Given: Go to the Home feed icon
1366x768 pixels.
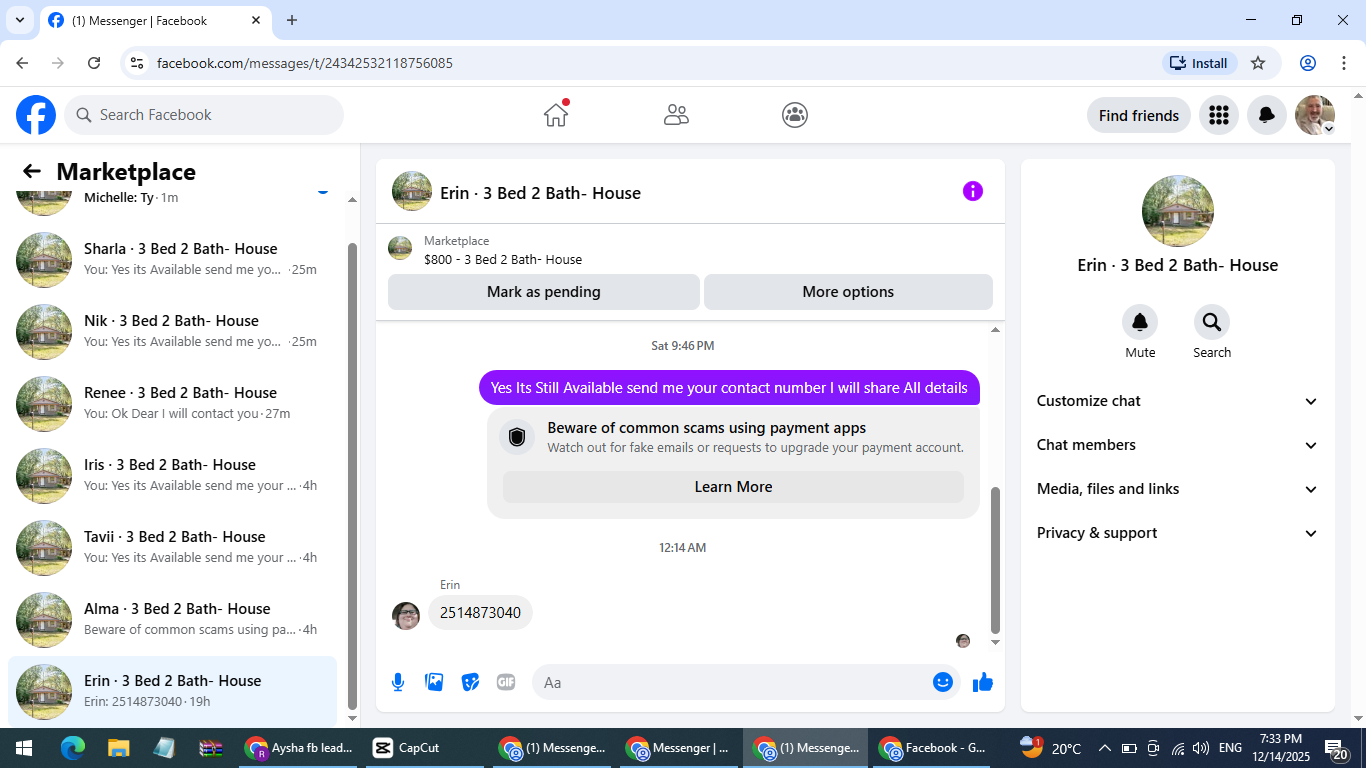Looking at the screenshot, I should (556, 115).
